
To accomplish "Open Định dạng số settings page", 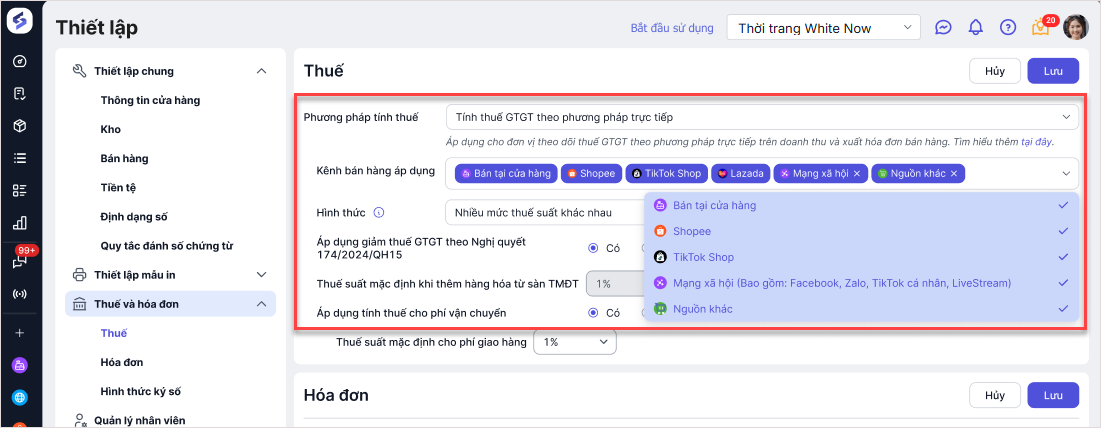I will point(134,217).
